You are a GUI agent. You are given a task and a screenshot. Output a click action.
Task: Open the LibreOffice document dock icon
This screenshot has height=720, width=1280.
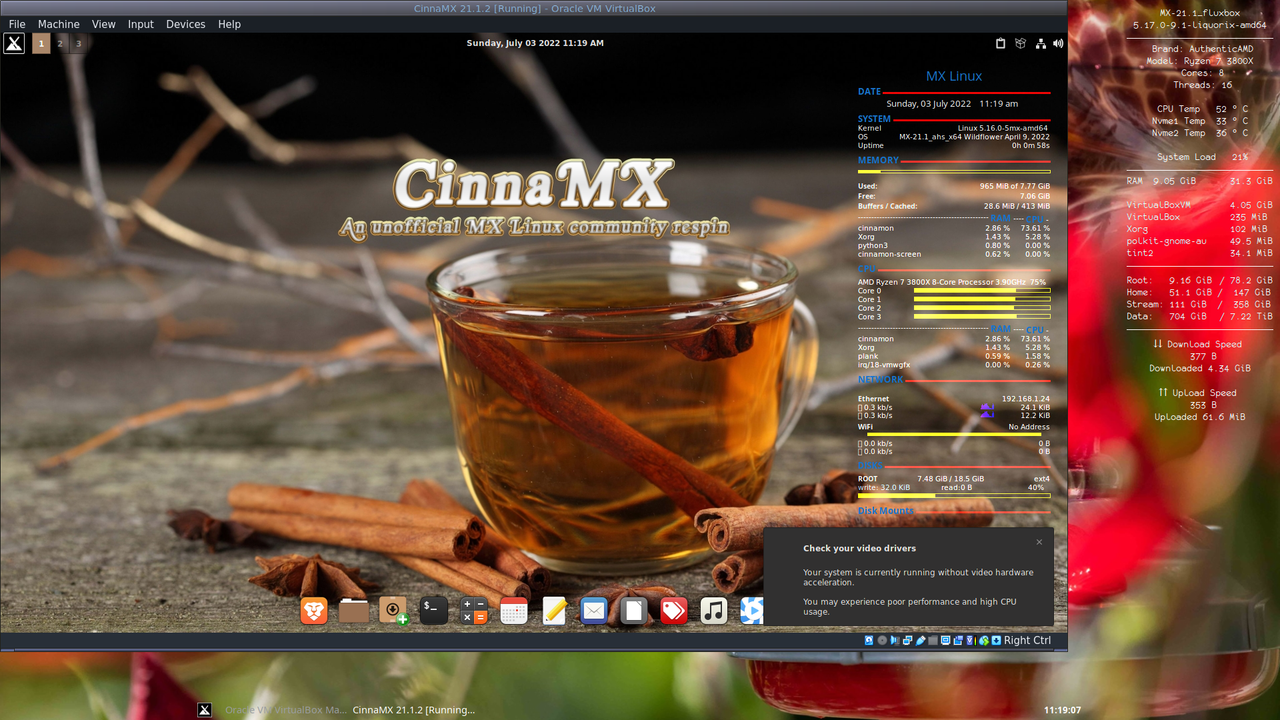634,610
